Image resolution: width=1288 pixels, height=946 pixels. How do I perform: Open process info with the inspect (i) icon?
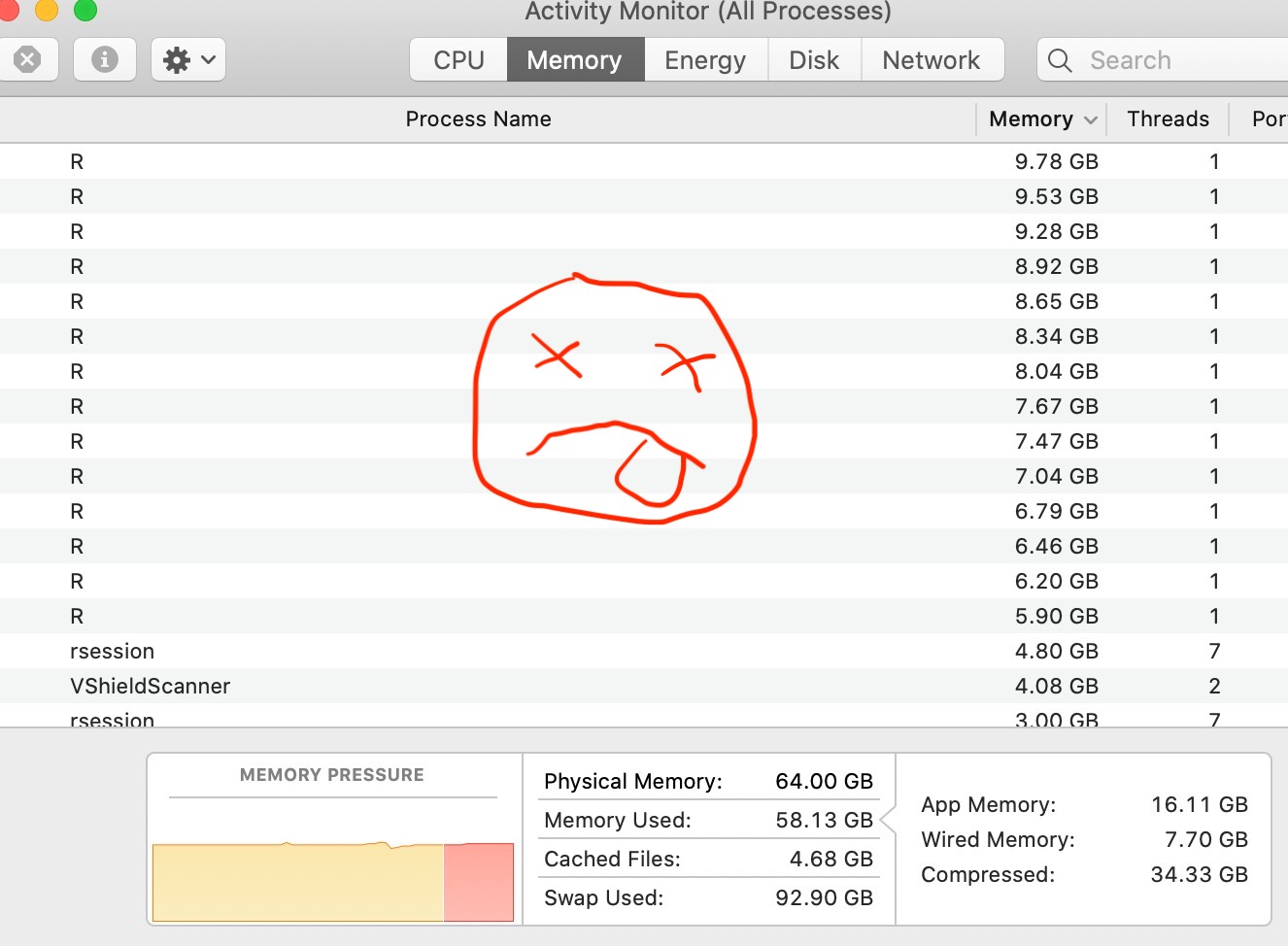[x=104, y=59]
